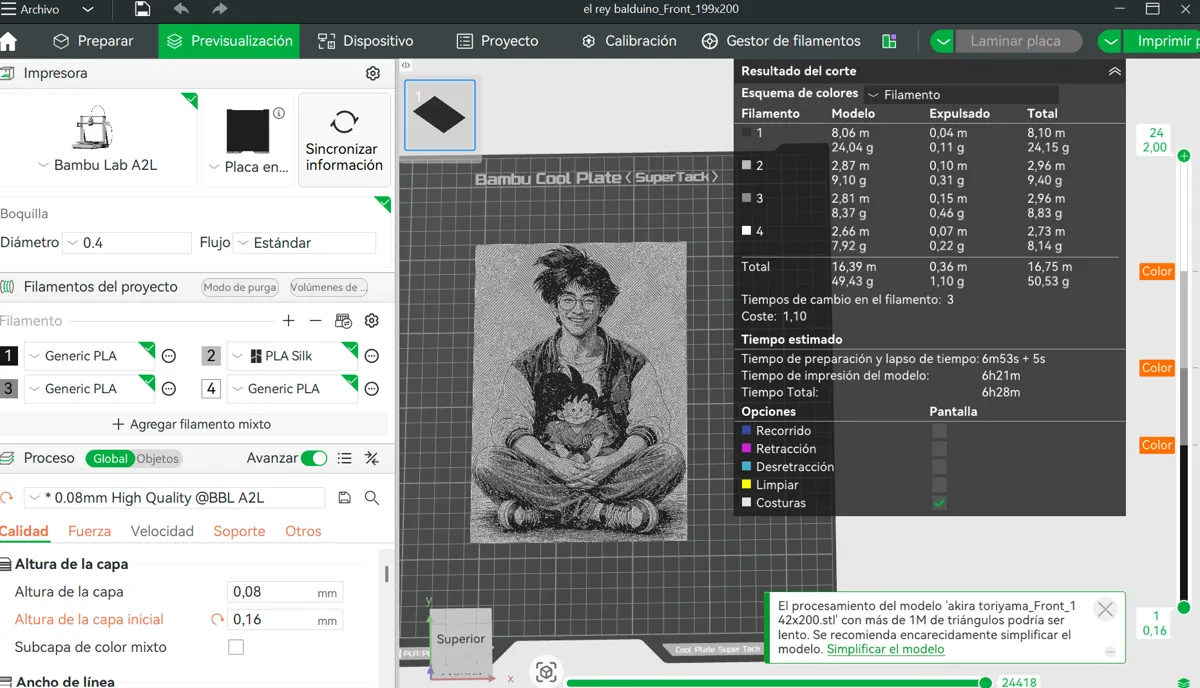Undo the last action with the arrow

181,9
